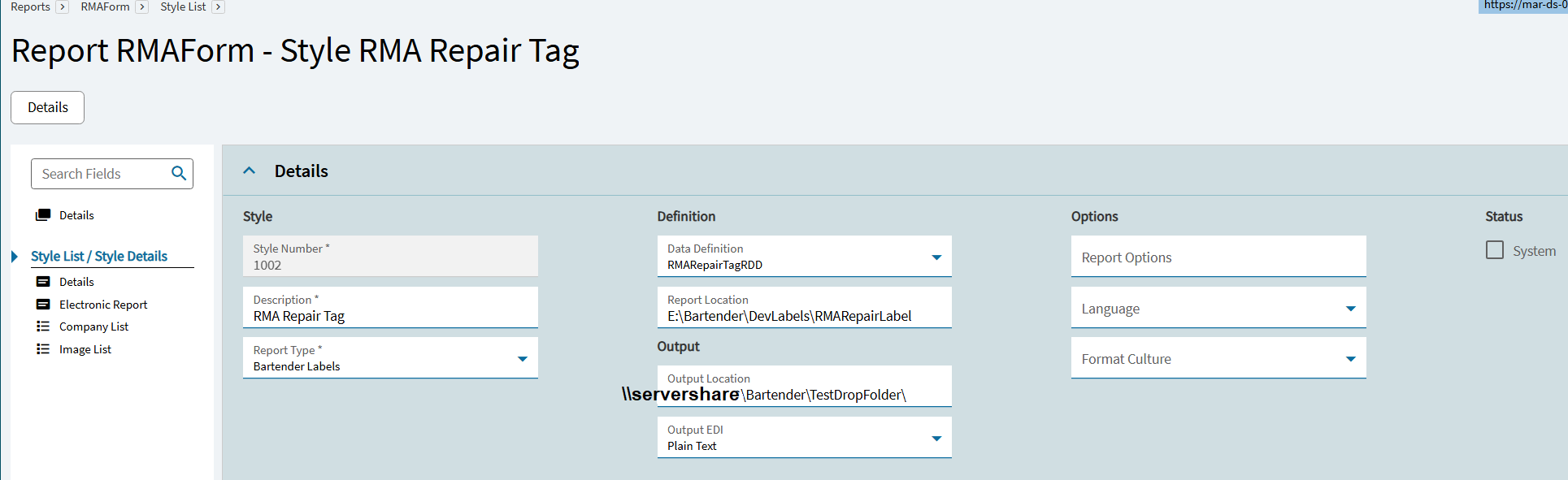Go to RMAForm breadcrumb
The height and width of the screenshot is (480, 1568).
105,6
